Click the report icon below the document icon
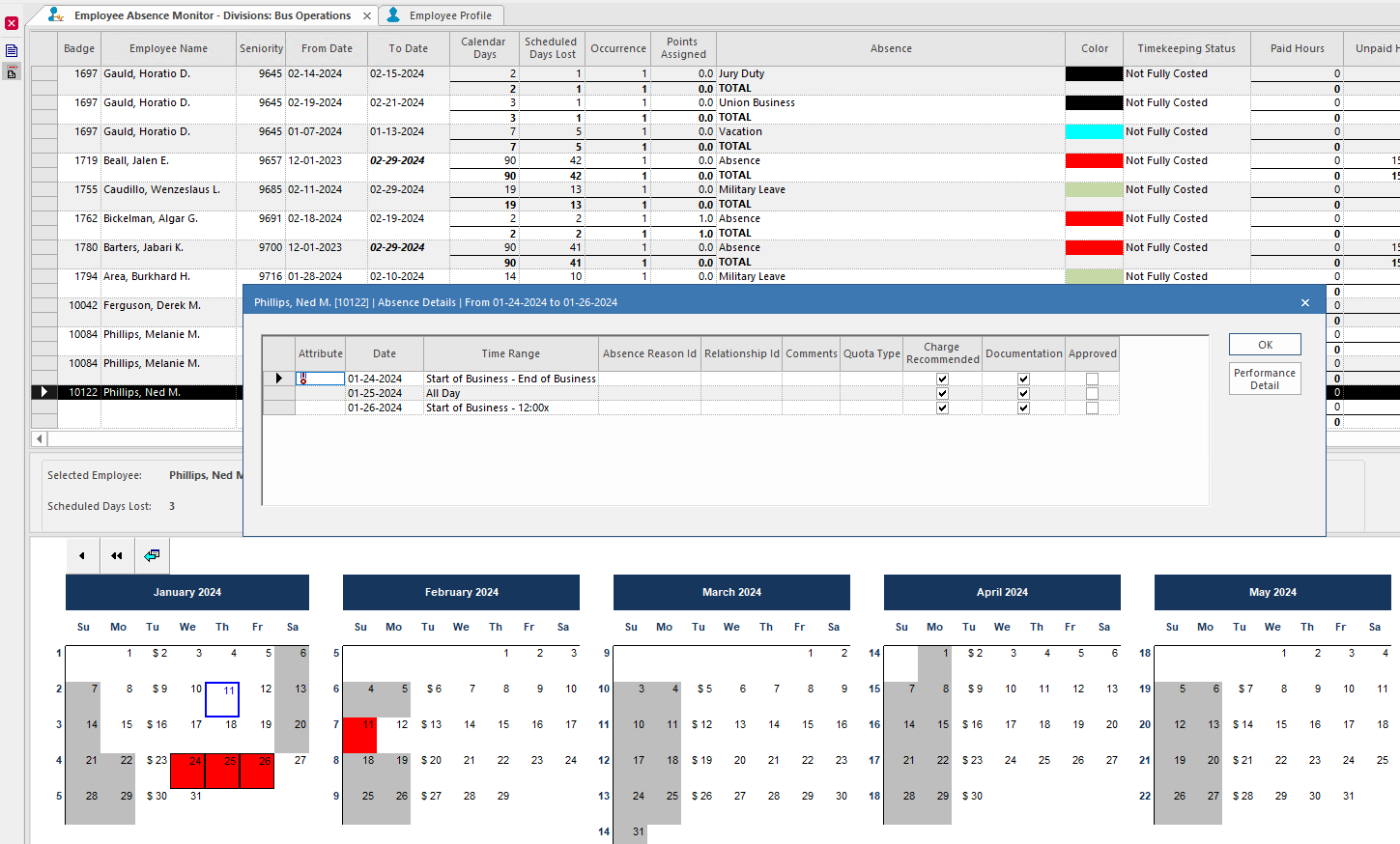This screenshot has width=1400, height=844. coord(12,72)
